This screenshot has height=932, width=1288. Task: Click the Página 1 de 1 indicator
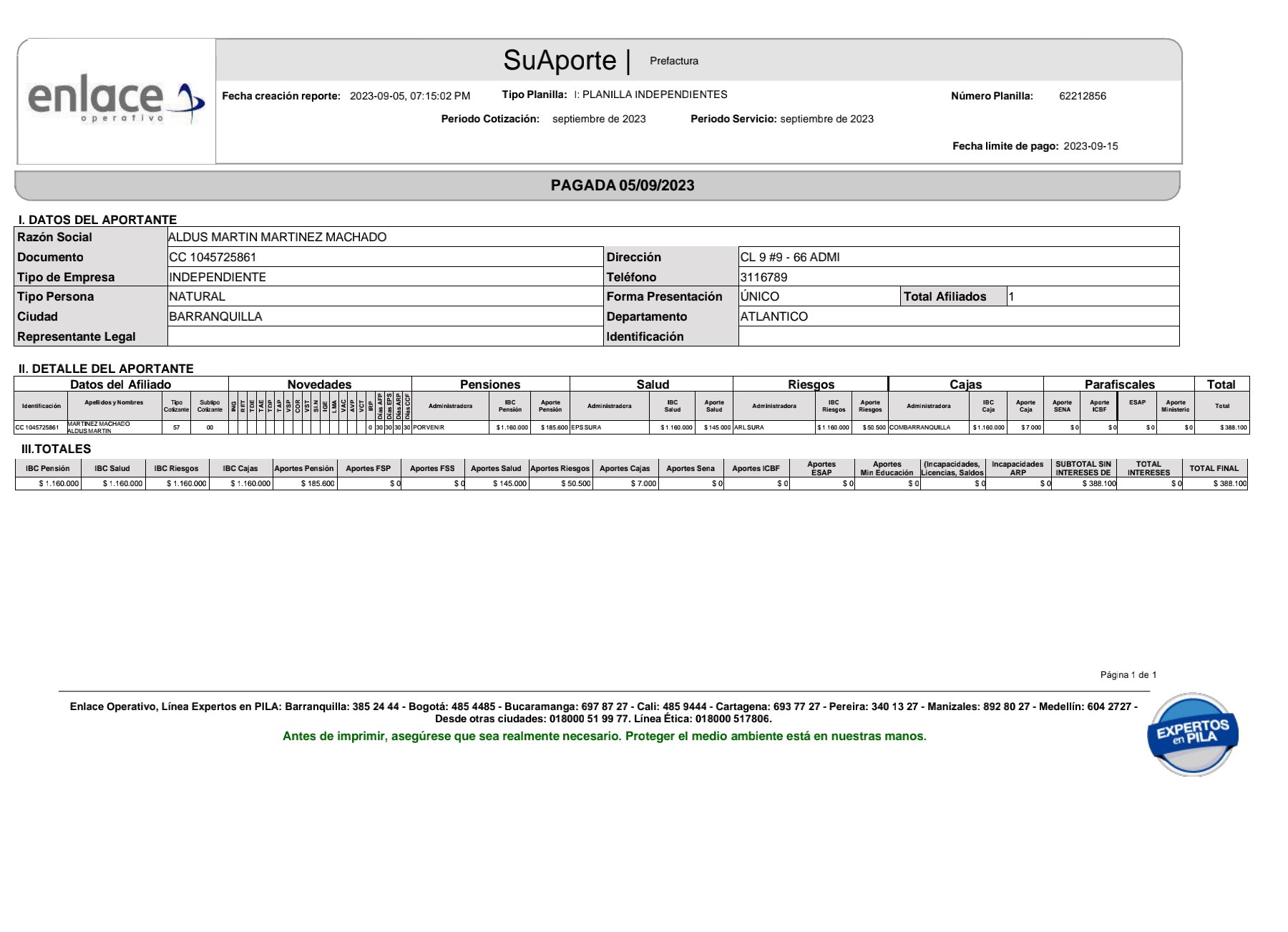coord(1128,674)
